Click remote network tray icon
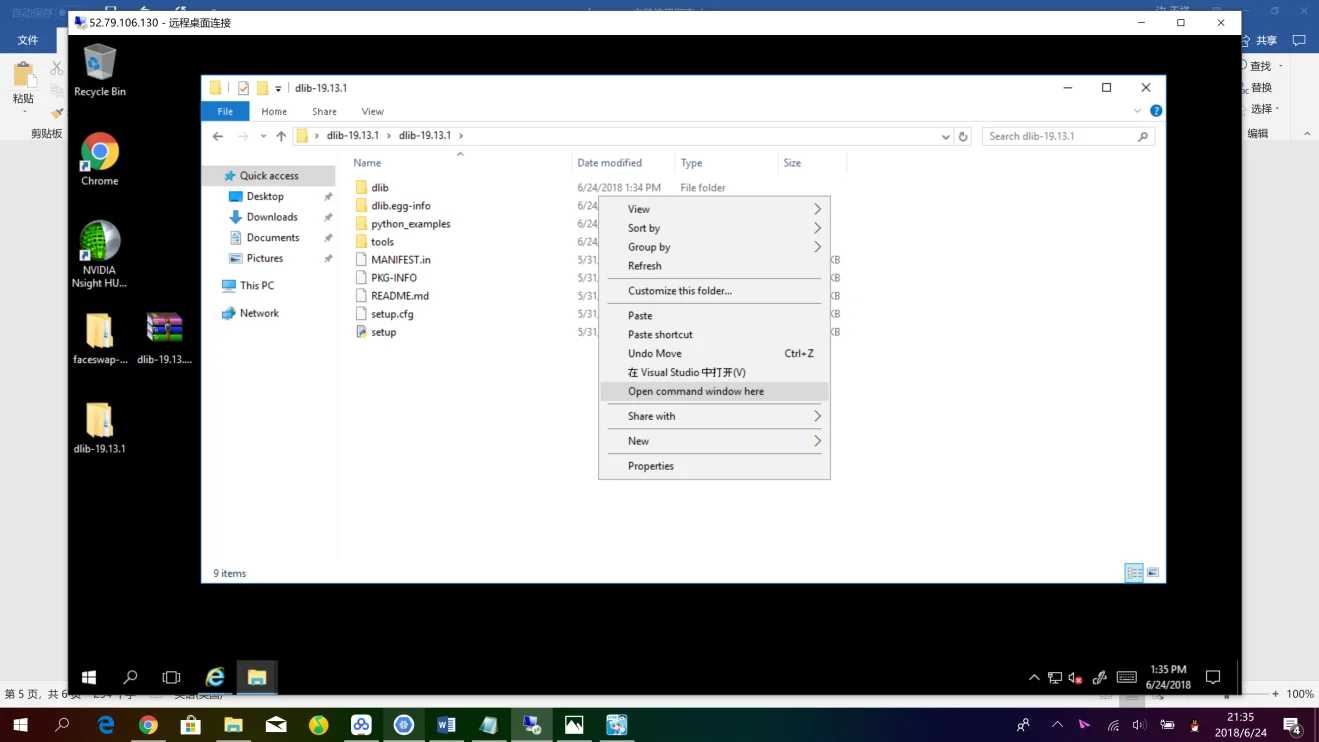1319x742 pixels. pyautogui.click(x=1055, y=677)
